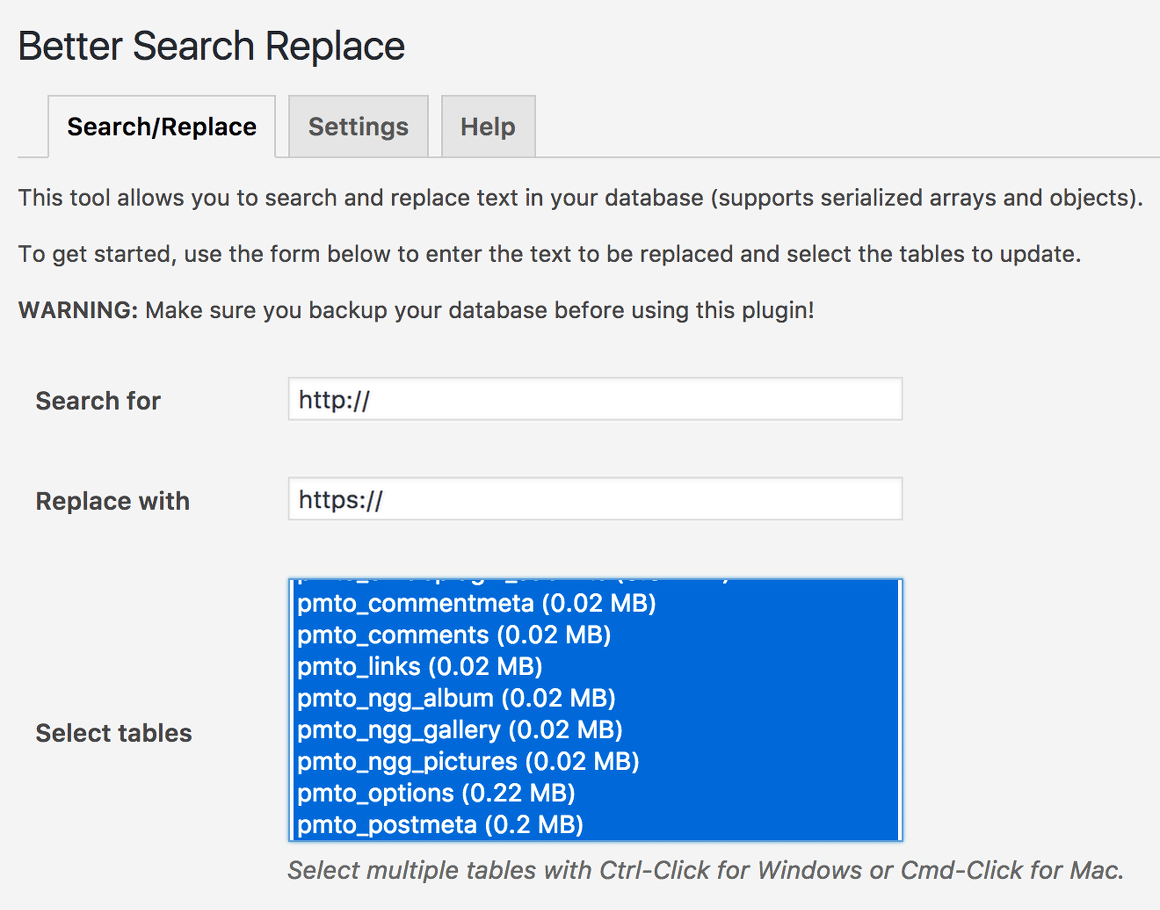Select the pmto_options table (0.22 MB)
Screen dimensions: 1160x910
436,793
